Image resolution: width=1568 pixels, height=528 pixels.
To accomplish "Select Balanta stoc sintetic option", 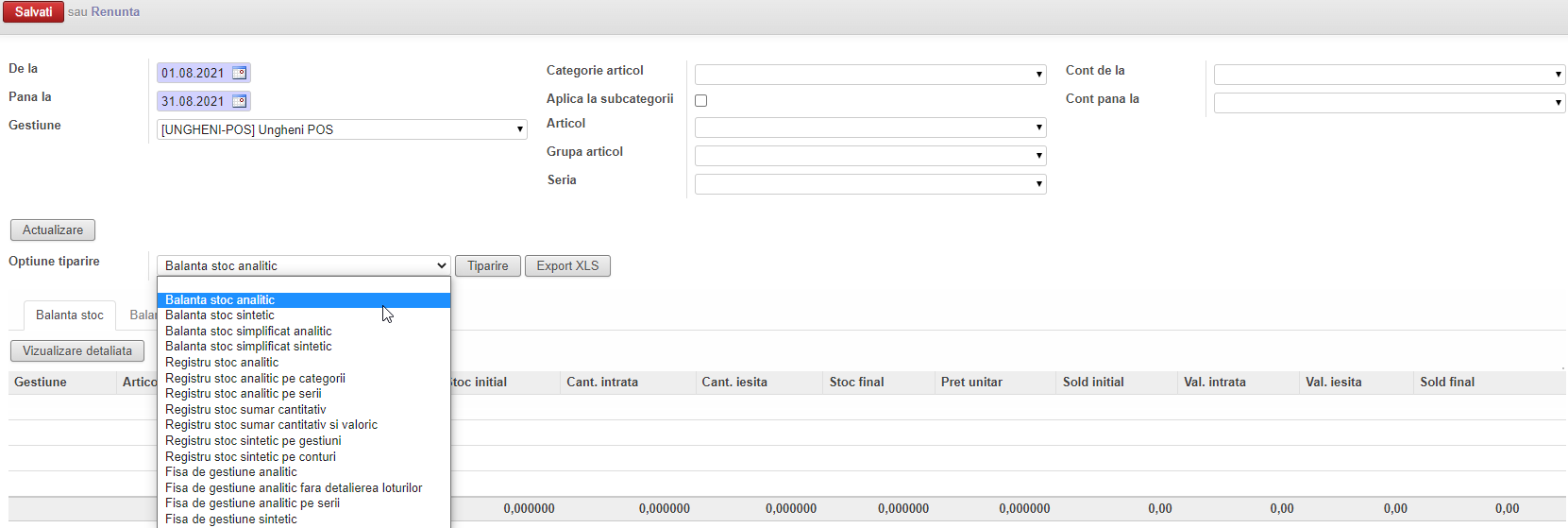I will tap(220, 315).
